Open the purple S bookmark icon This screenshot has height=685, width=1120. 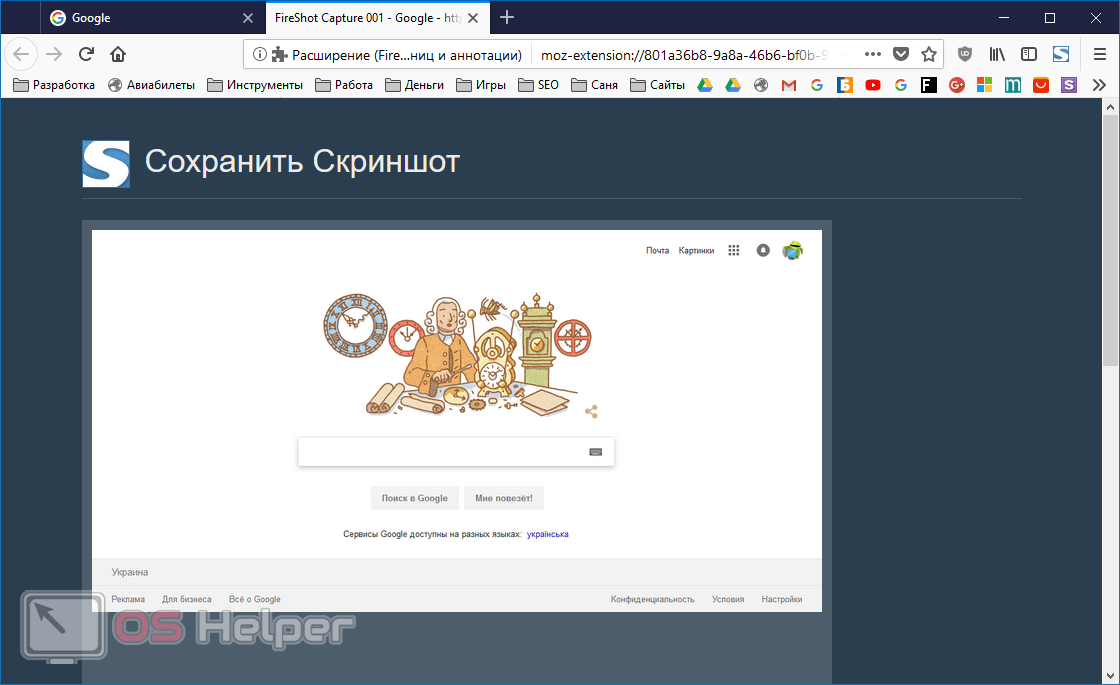click(x=1069, y=85)
